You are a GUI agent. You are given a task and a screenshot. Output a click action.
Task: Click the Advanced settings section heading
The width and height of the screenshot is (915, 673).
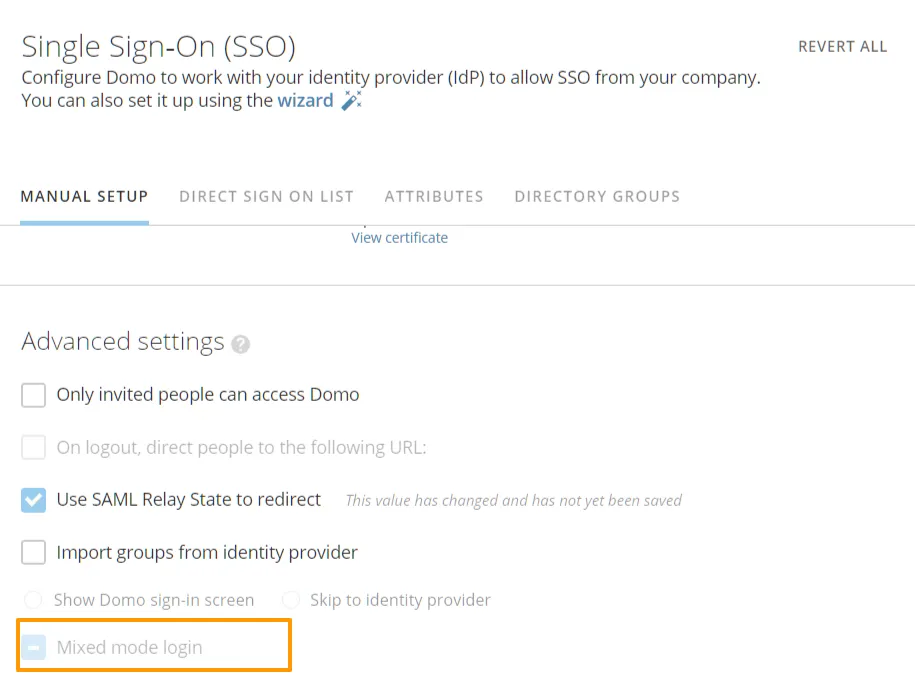123,342
